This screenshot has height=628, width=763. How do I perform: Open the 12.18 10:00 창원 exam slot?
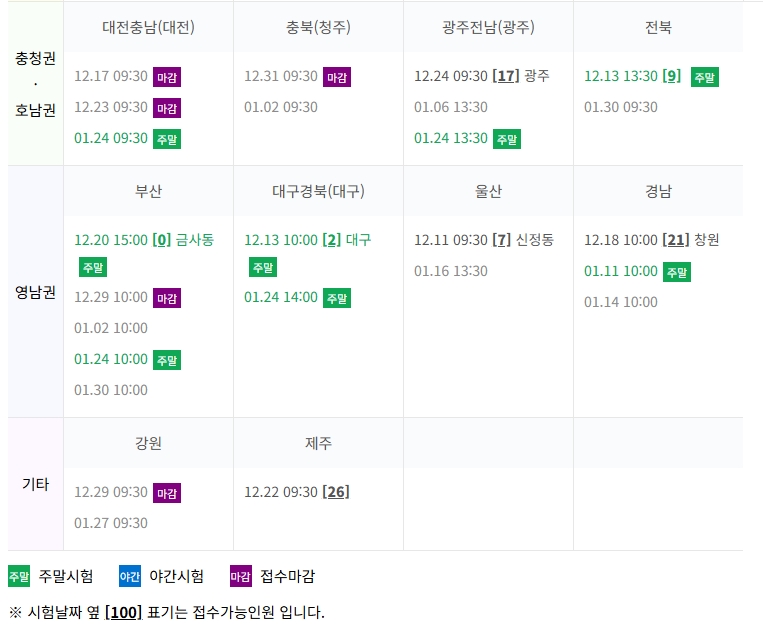tap(651, 240)
